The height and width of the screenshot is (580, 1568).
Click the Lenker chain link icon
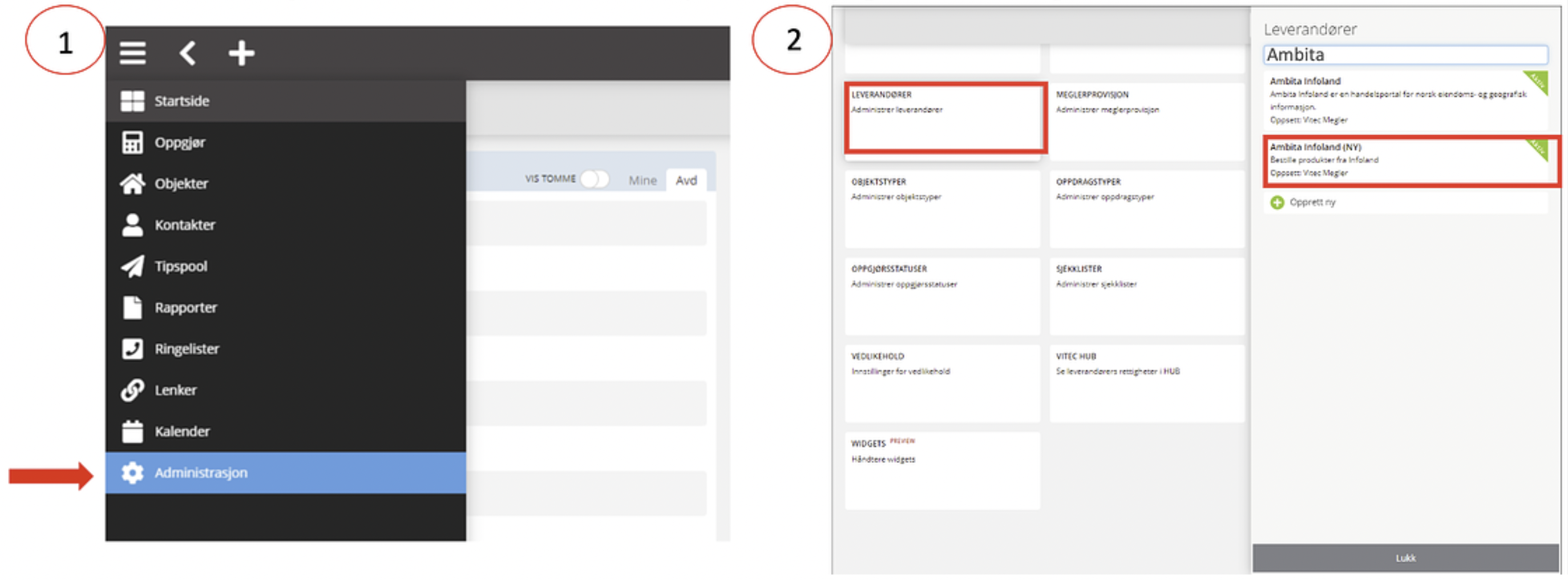click(132, 390)
